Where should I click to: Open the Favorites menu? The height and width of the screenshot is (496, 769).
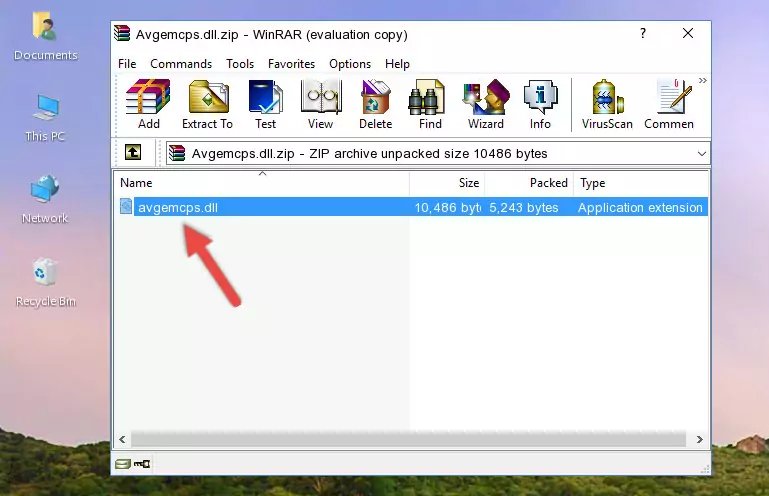tap(291, 64)
